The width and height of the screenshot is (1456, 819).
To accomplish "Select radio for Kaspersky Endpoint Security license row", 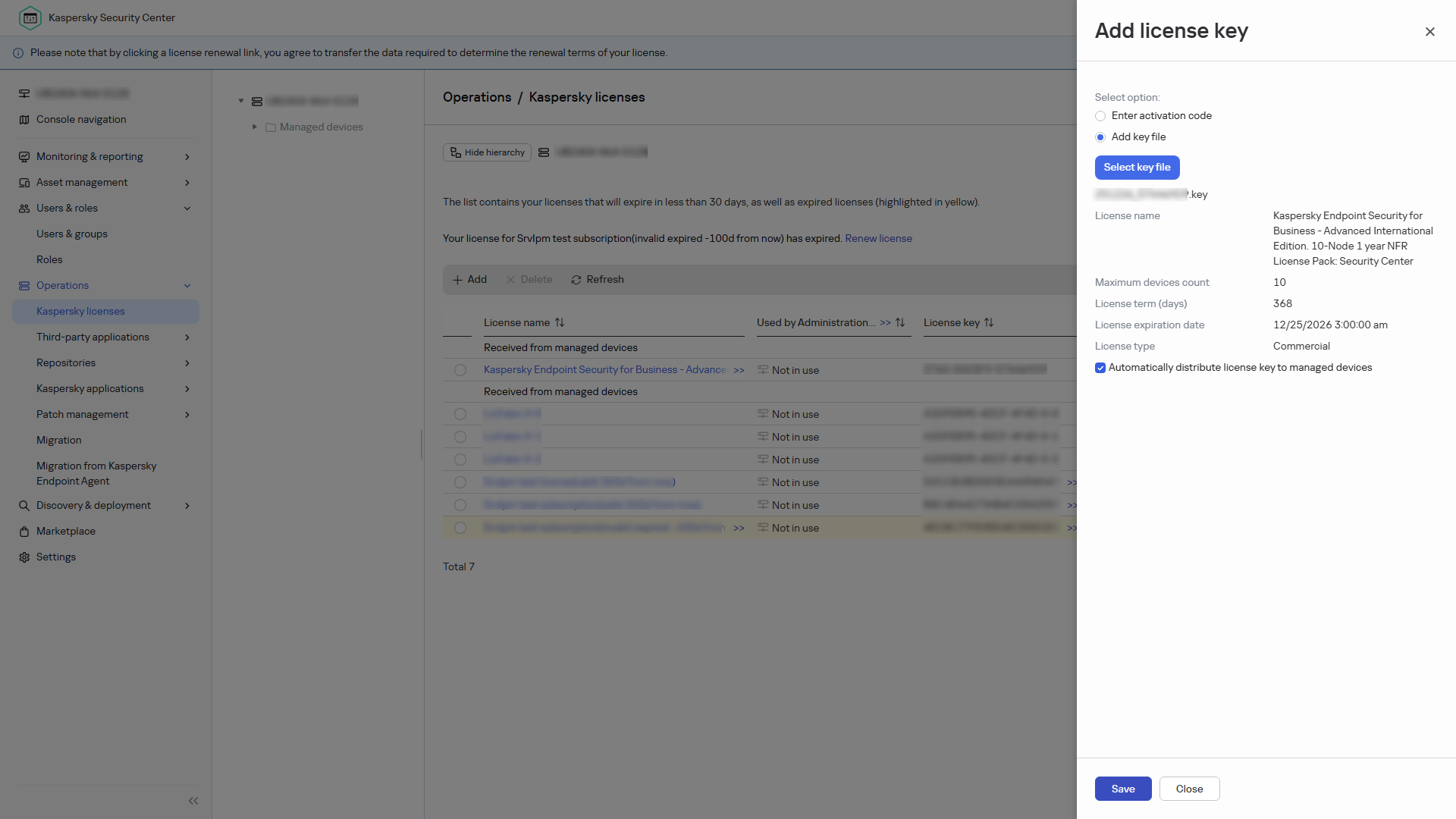I will [460, 371].
